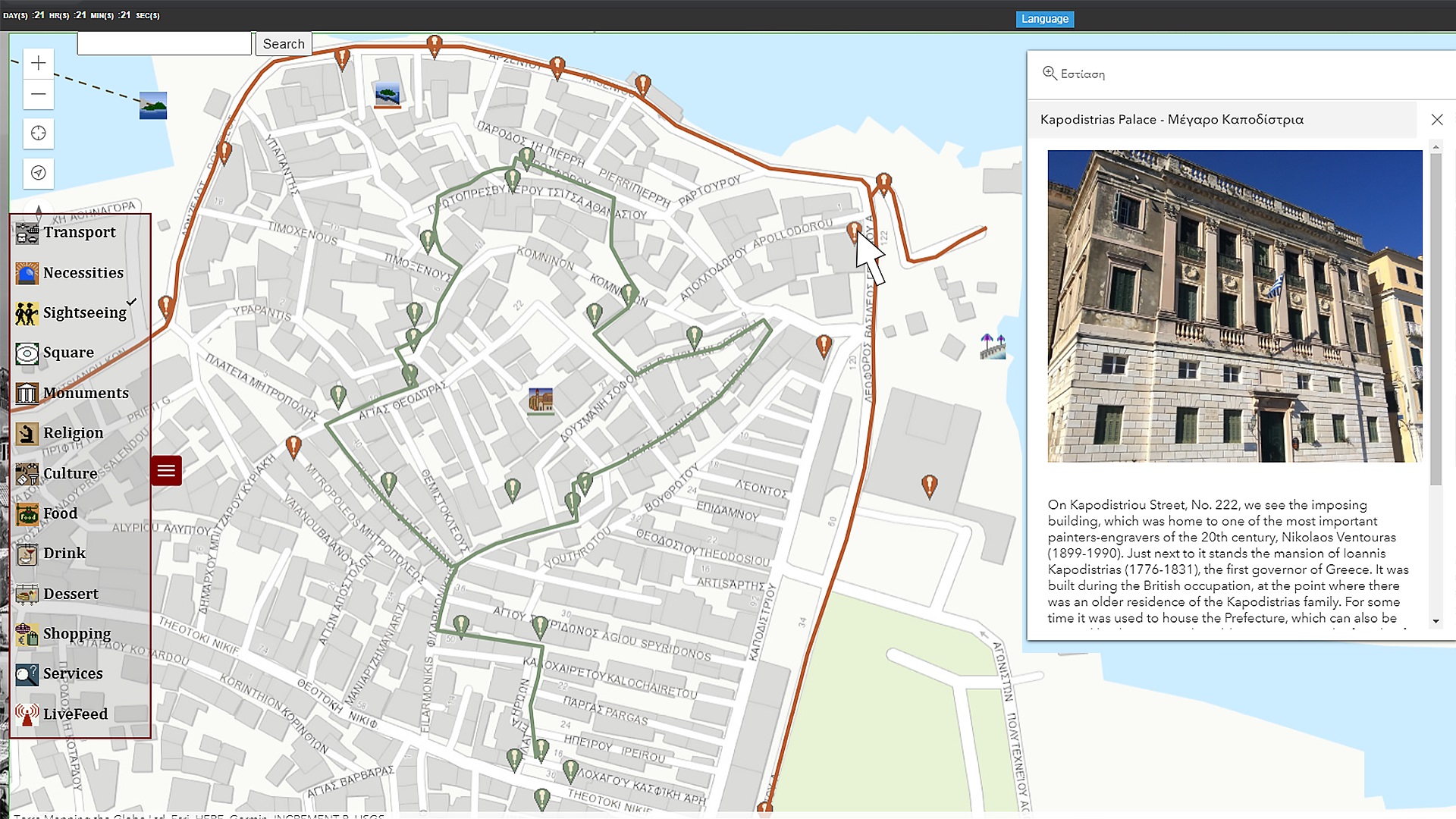Zoom in the map with plus button

39,63
